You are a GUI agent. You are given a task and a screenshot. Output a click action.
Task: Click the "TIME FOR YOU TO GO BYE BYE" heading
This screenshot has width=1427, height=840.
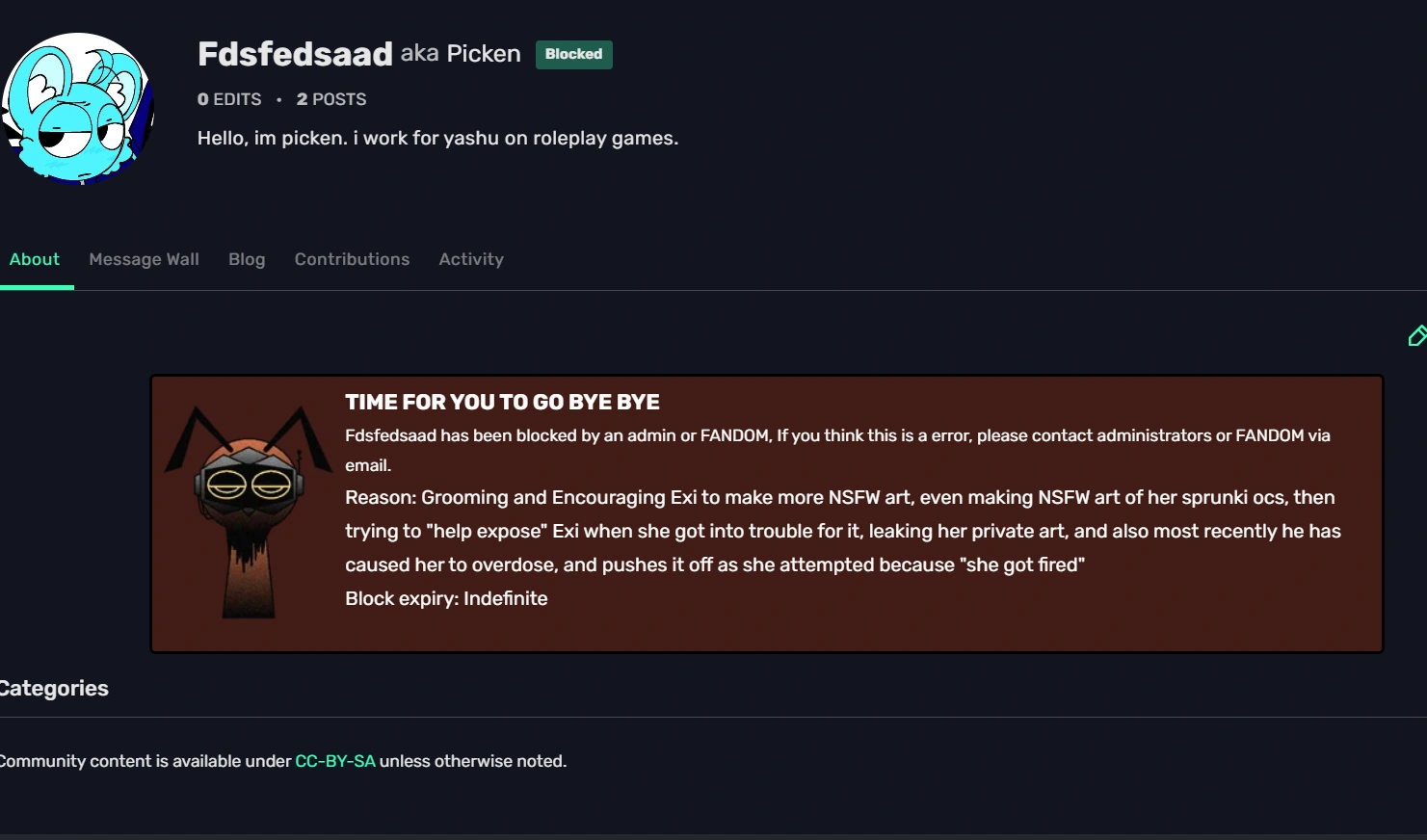502,402
